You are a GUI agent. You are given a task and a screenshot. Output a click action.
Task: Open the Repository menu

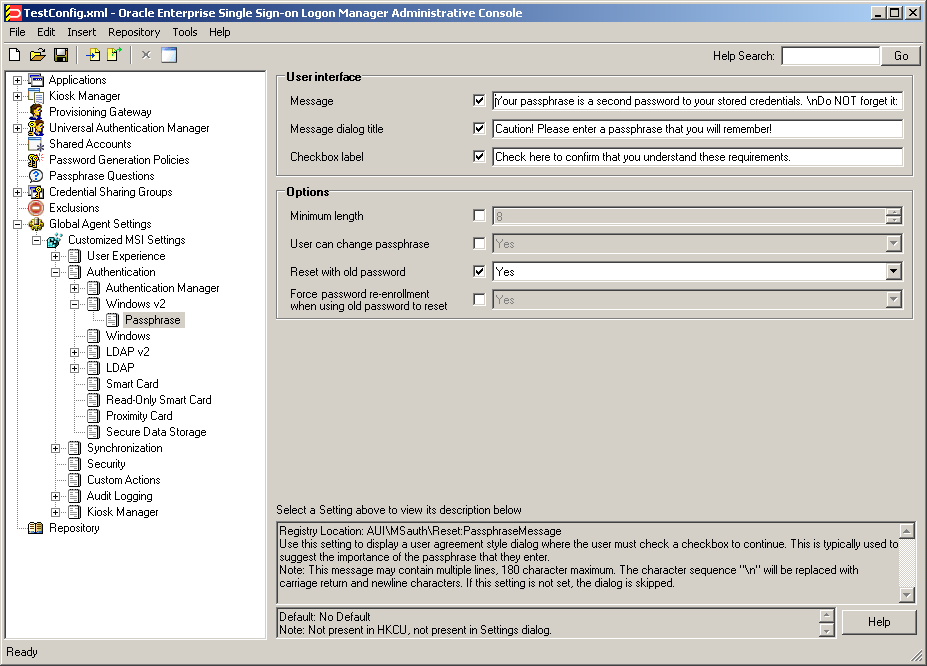point(134,32)
